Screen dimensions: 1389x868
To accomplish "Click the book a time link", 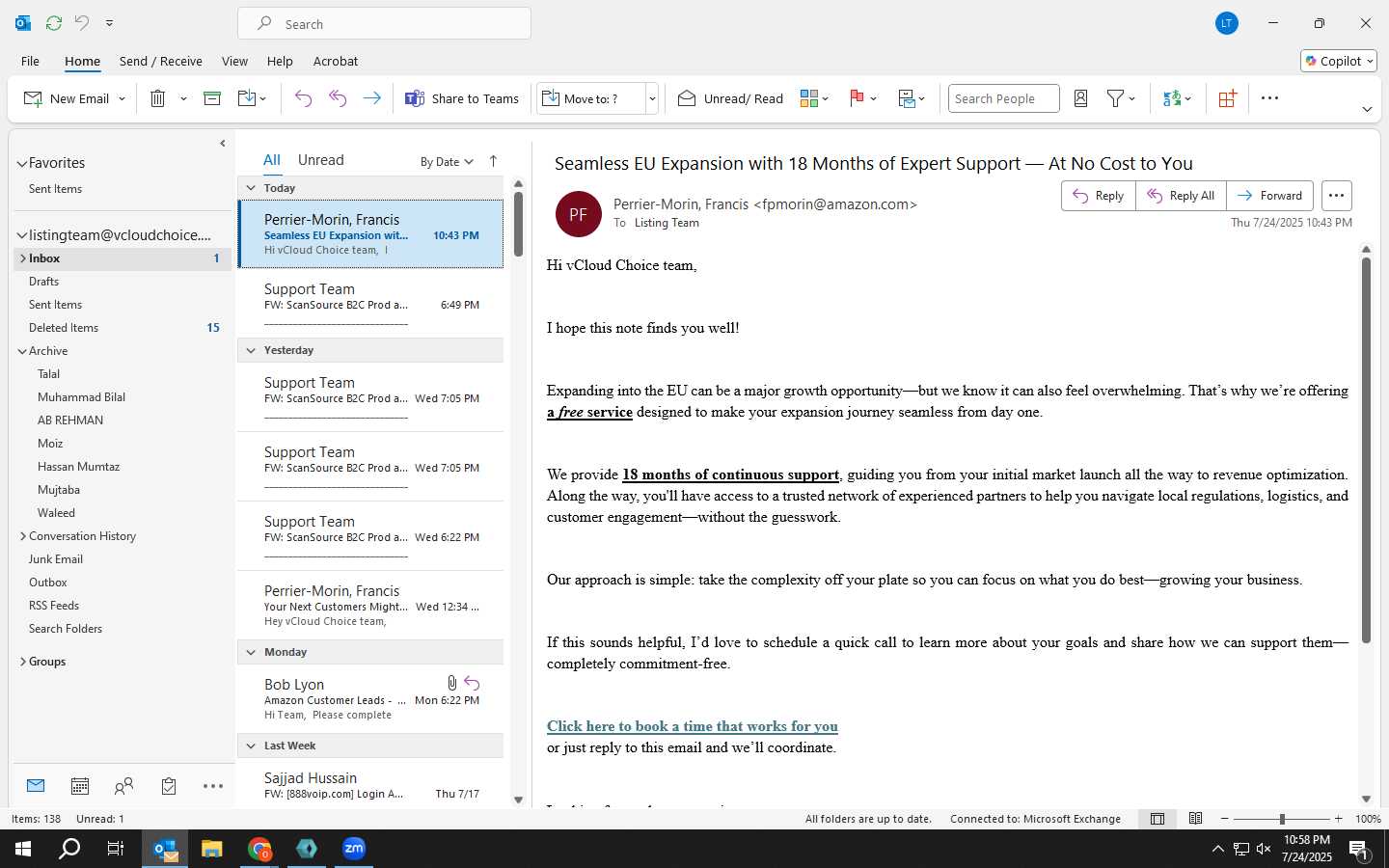I will pyautogui.click(x=693, y=726).
